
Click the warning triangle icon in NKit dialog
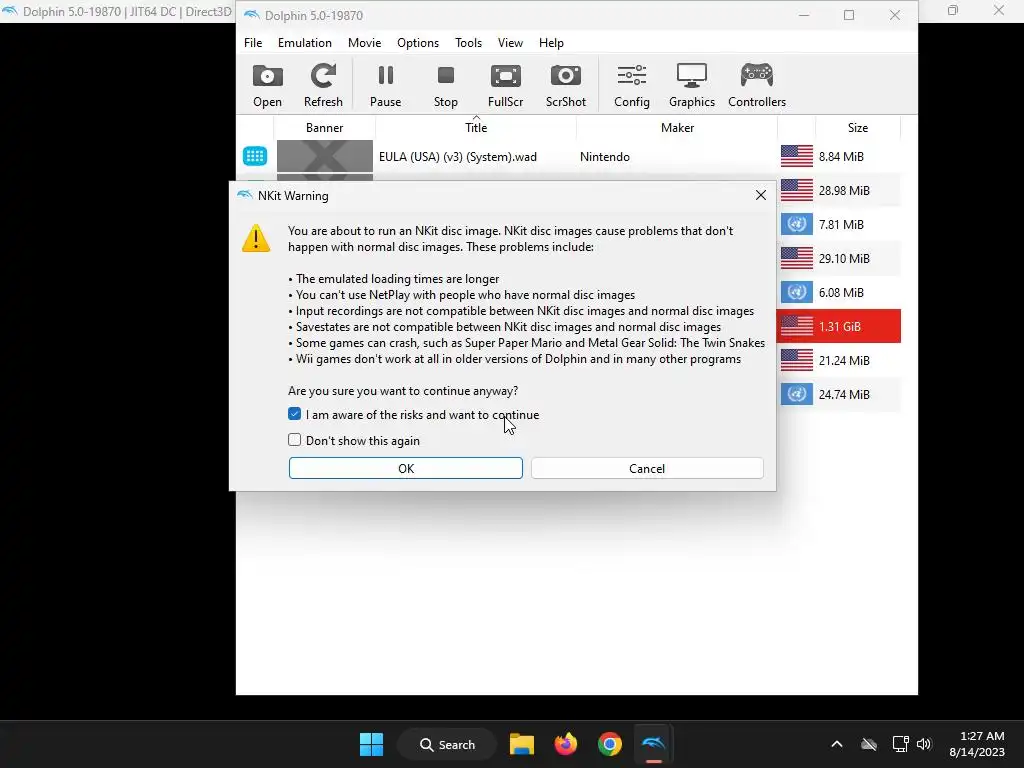pyautogui.click(x=256, y=238)
